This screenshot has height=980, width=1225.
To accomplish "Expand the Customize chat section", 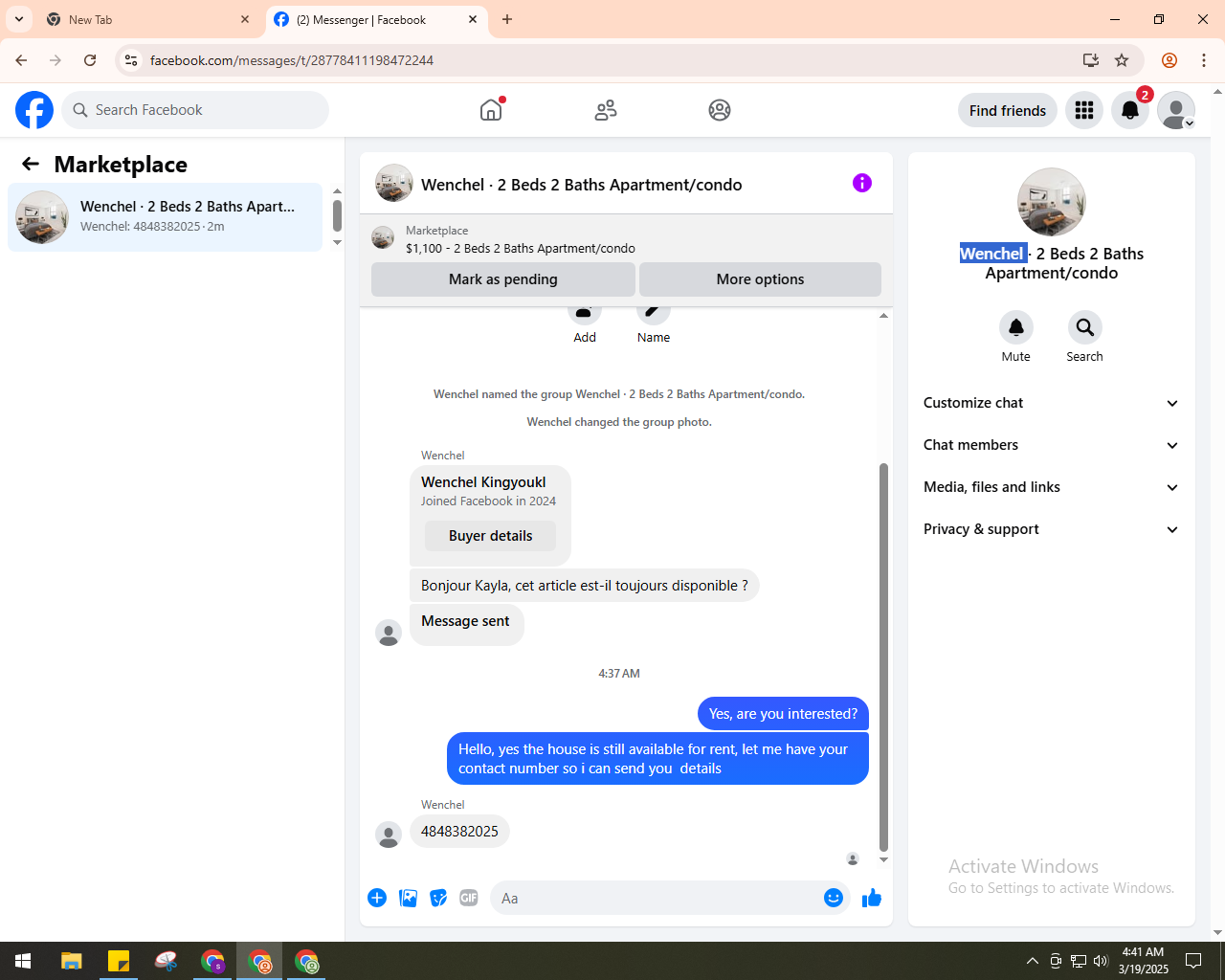I will (1051, 403).
